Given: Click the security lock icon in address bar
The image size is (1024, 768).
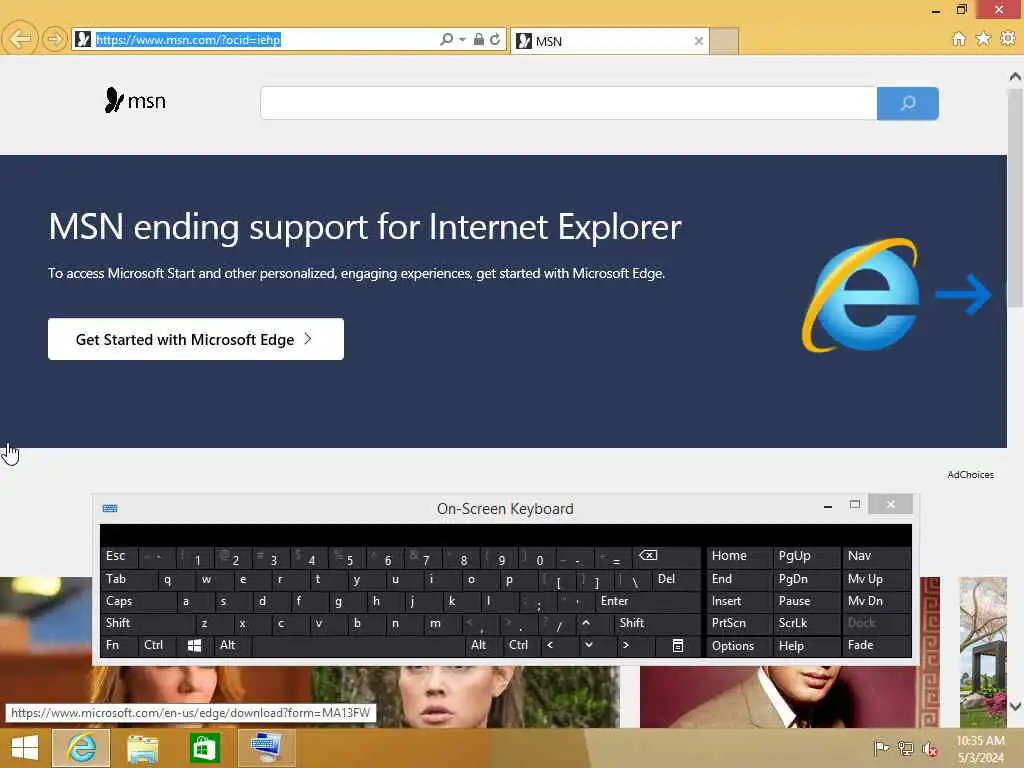Looking at the screenshot, I should 479,39.
